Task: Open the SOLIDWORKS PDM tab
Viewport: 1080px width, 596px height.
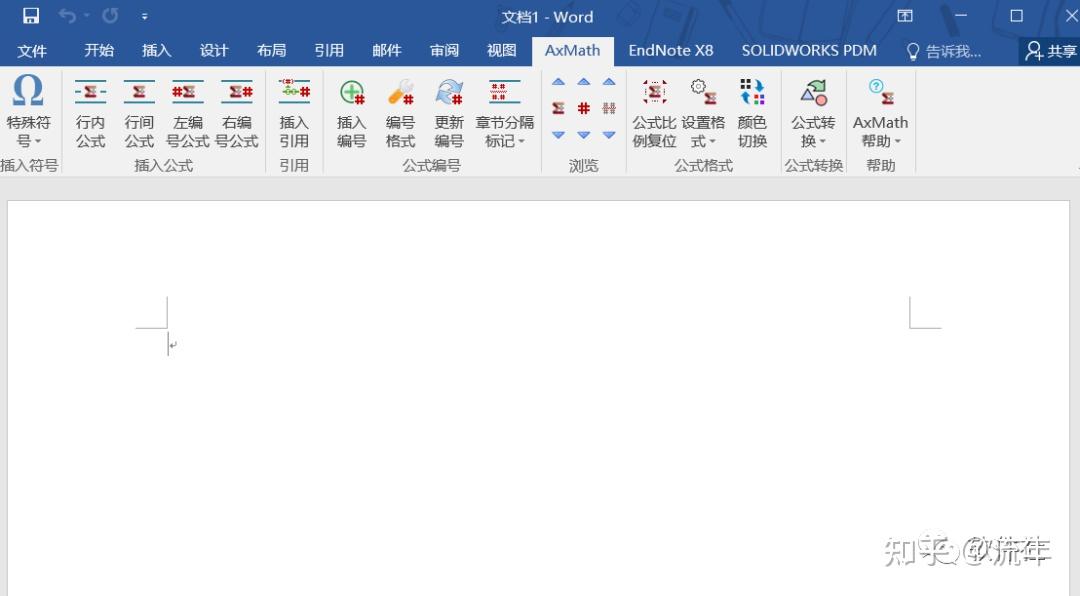Action: (809, 50)
